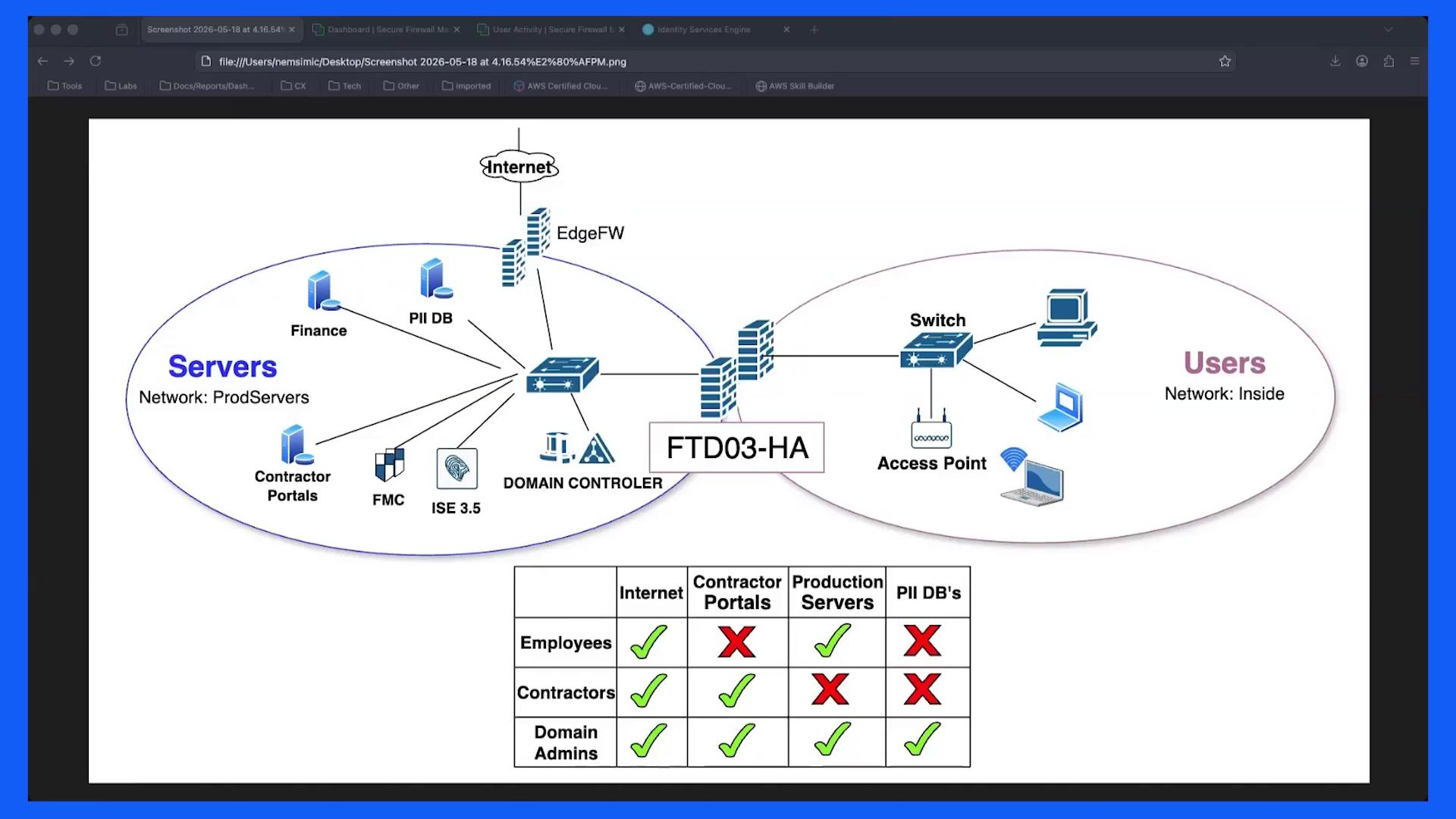Open the browser hamburger menu
This screenshot has height=819, width=1456.
1415,61
